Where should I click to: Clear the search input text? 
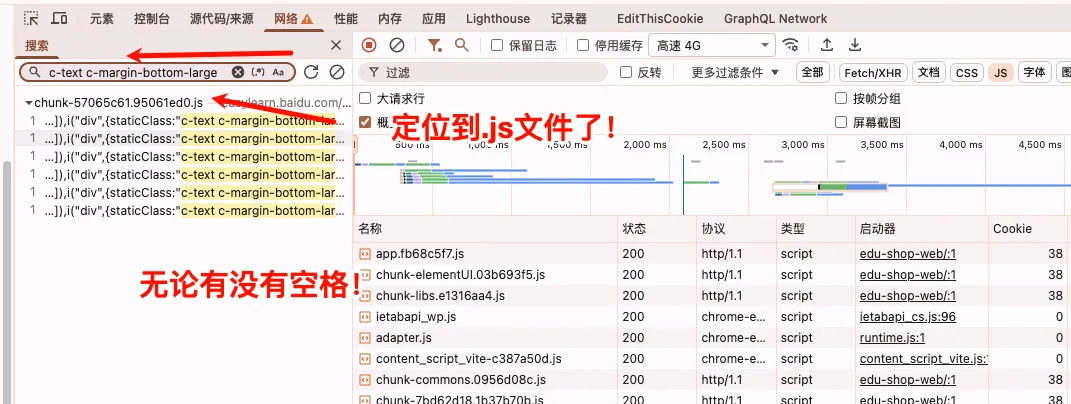coord(238,72)
